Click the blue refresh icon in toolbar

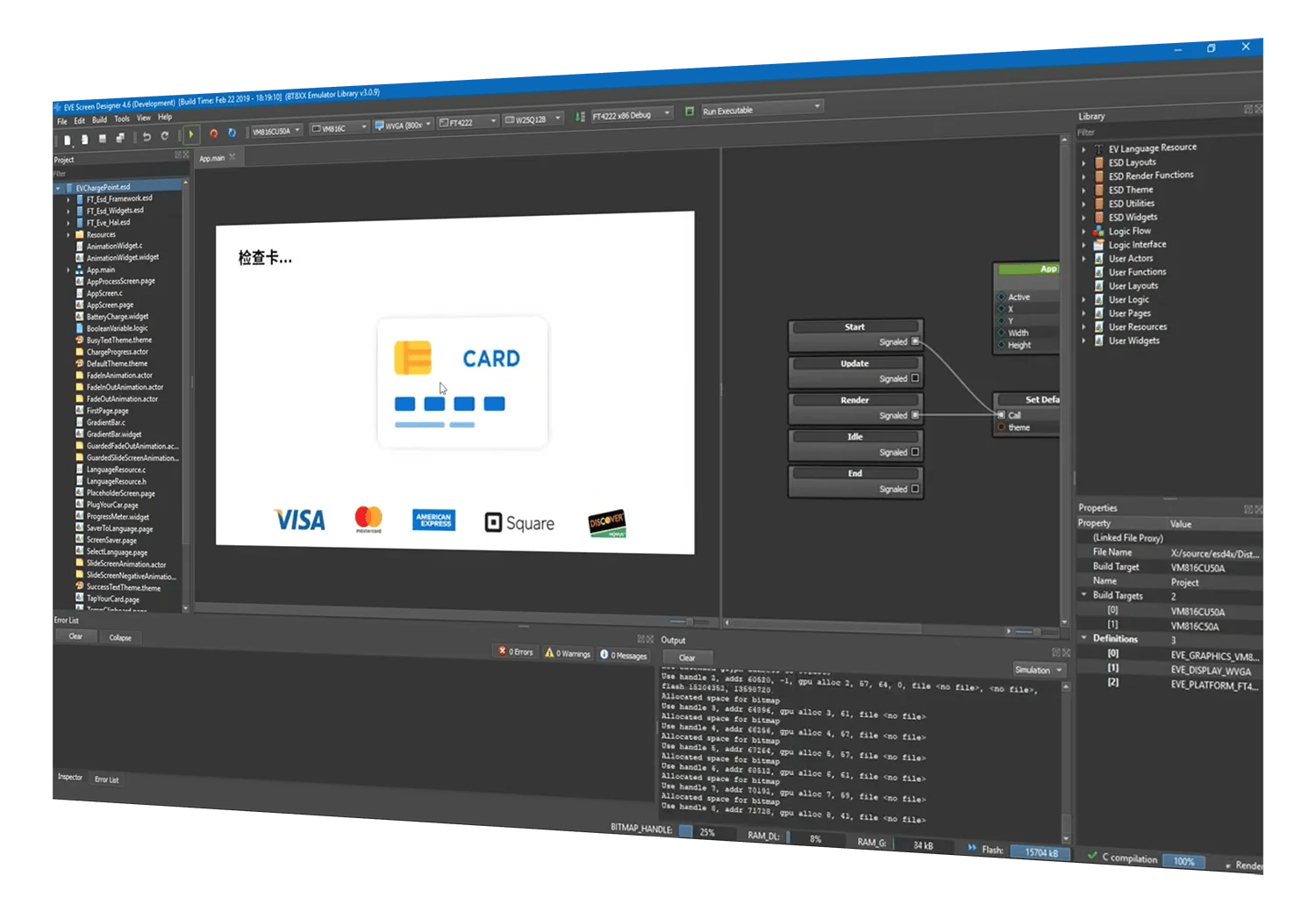[232, 133]
